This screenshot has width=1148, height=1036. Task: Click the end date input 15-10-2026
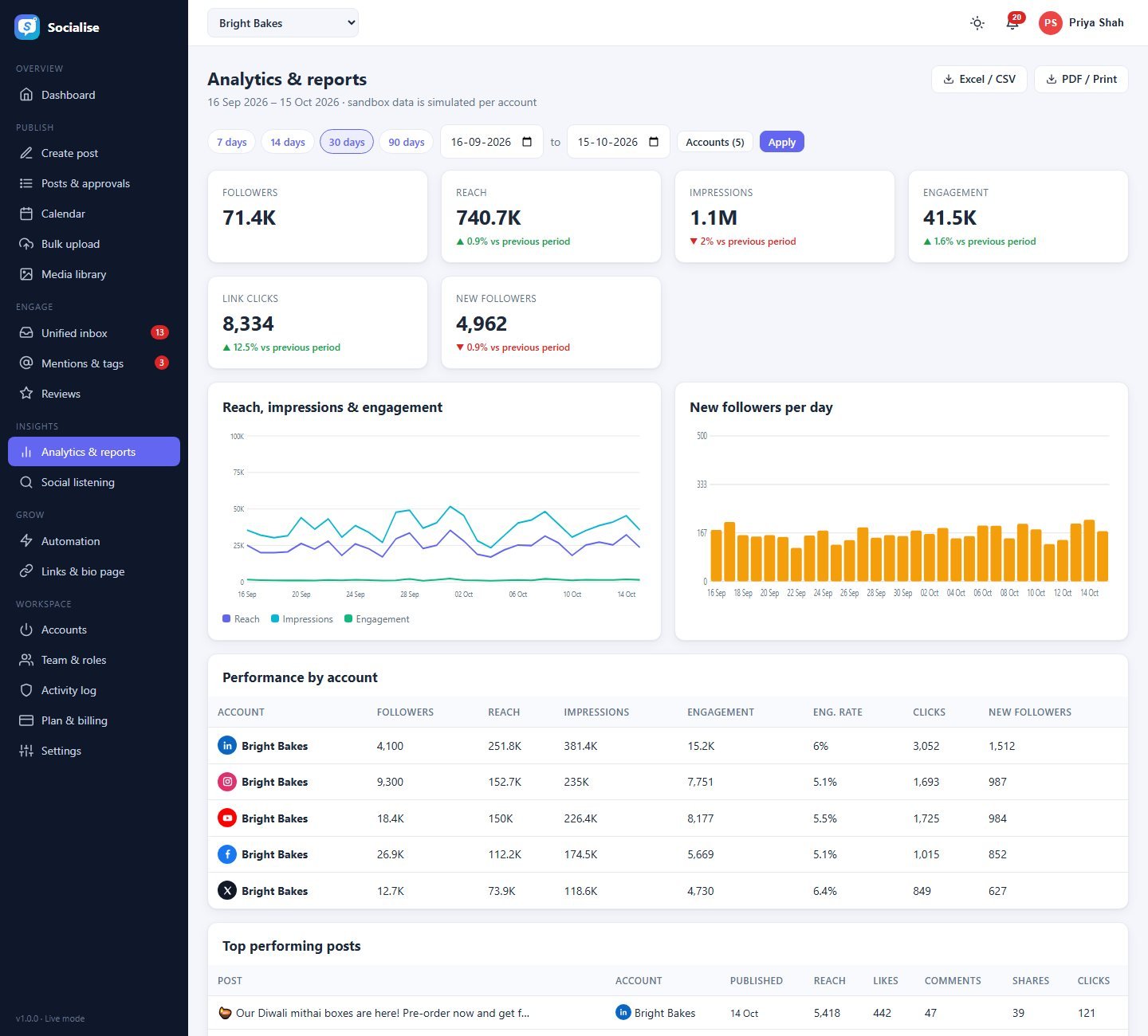(x=619, y=142)
